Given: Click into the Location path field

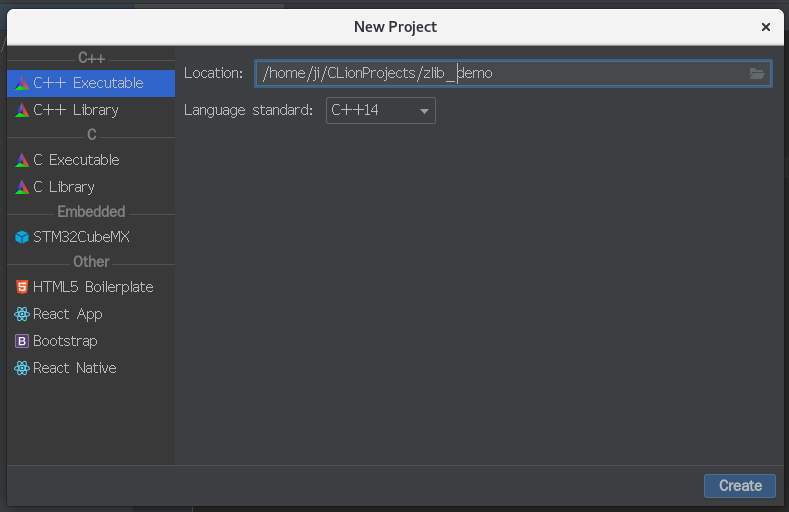Looking at the screenshot, I should coord(500,73).
